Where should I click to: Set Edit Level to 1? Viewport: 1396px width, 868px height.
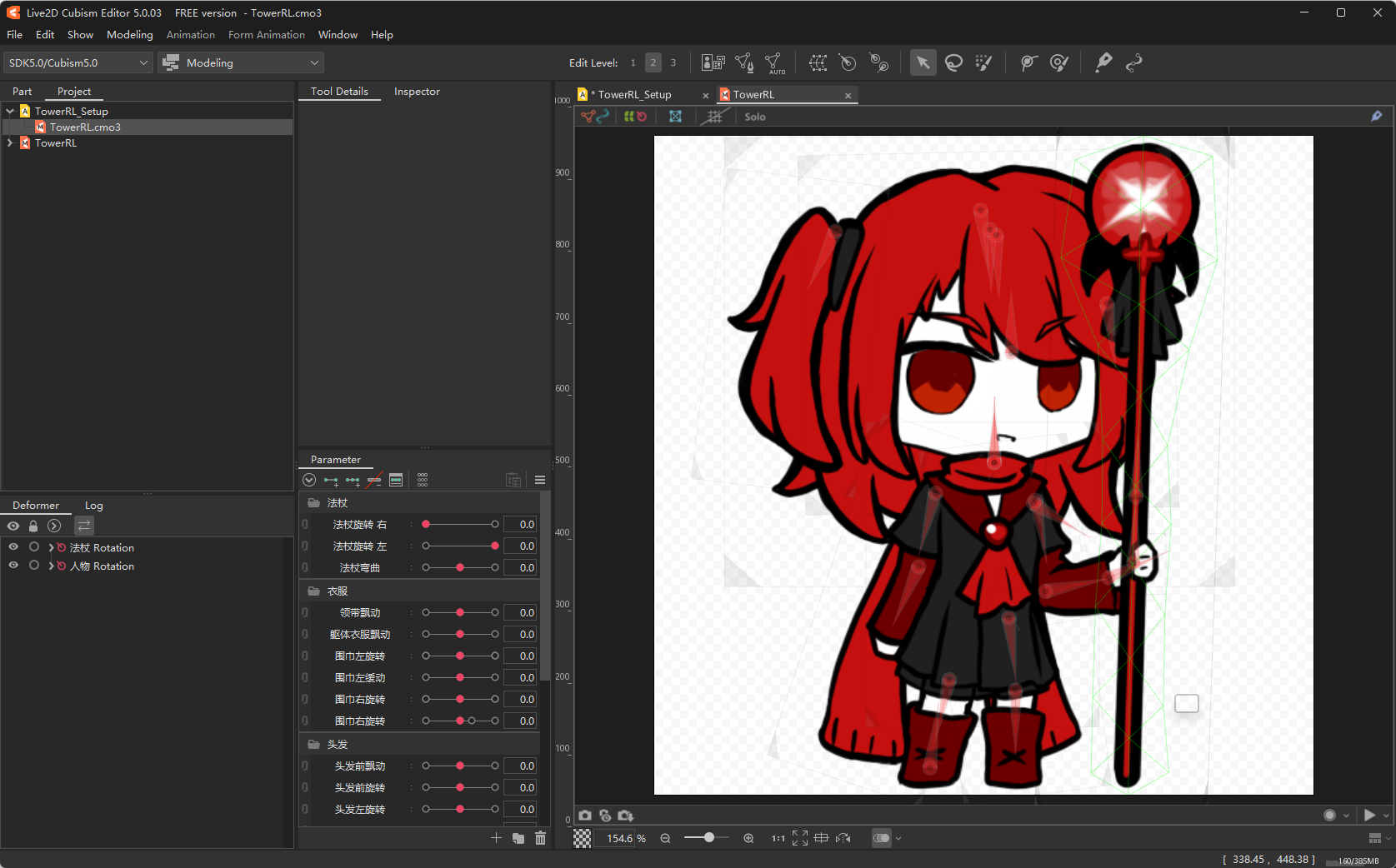point(633,62)
